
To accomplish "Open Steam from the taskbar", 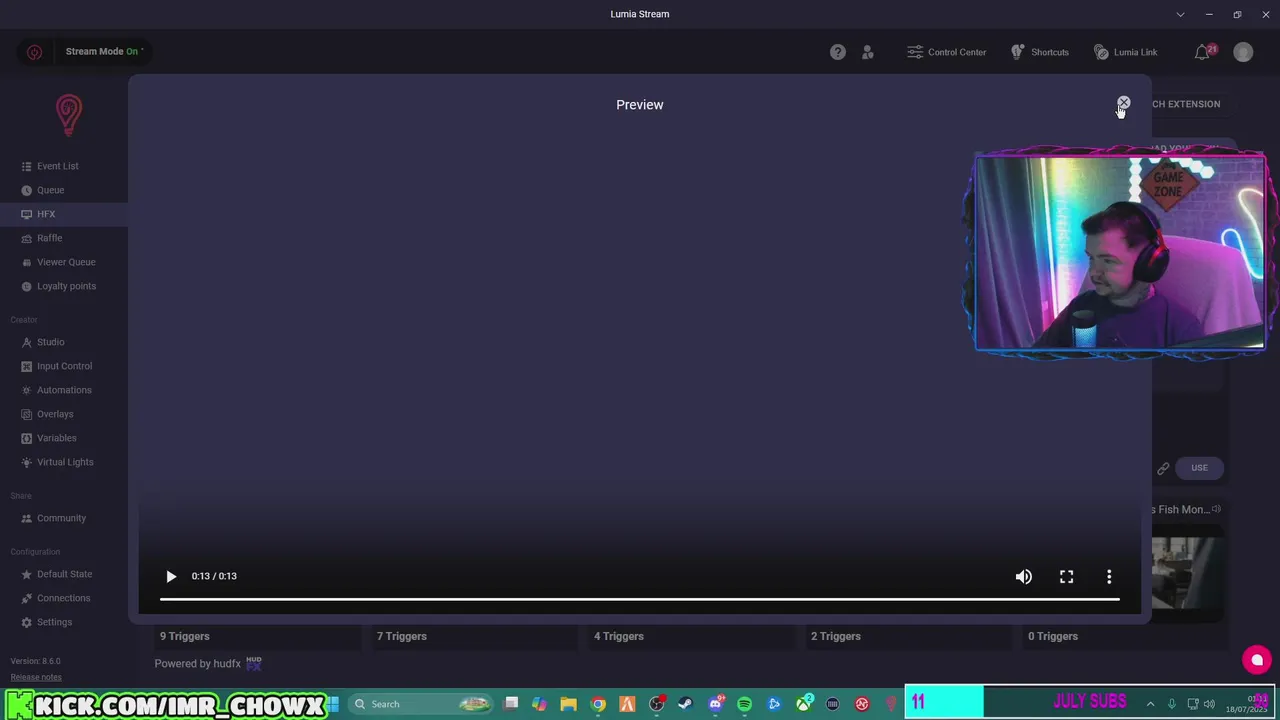I will point(685,704).
